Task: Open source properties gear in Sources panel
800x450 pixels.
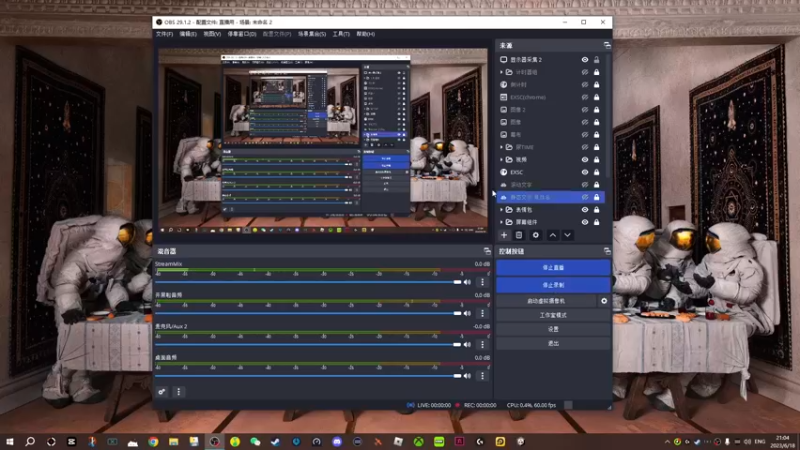Action: pos(536,235)
